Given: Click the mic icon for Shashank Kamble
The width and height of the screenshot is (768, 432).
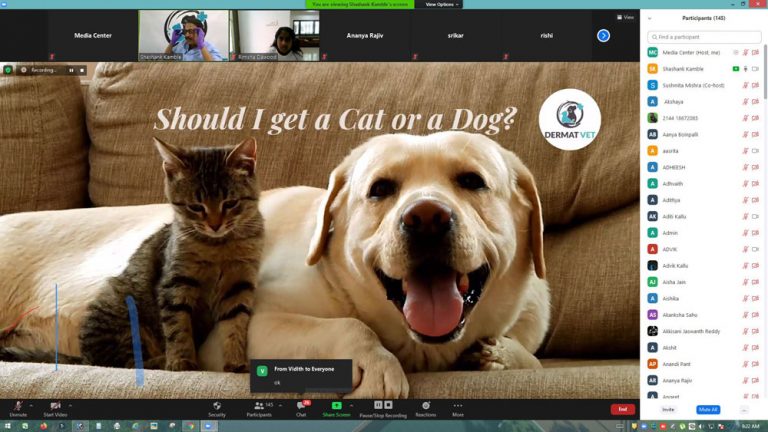Looking at the screenshot, I should pos(745,69).
